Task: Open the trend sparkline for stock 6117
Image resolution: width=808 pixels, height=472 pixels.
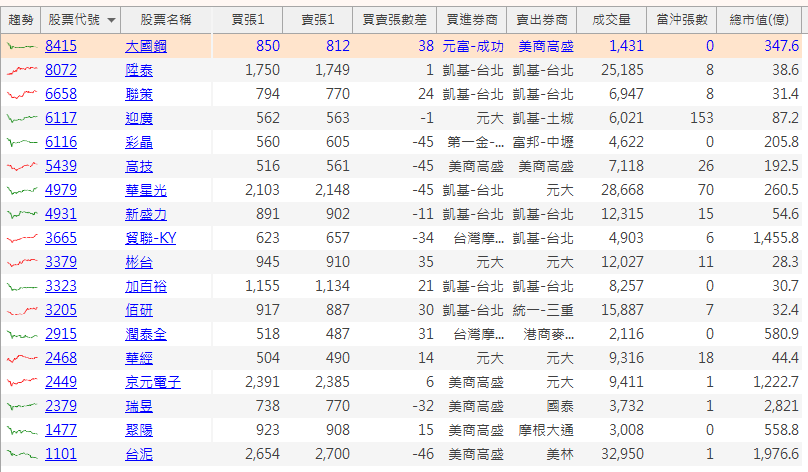Action: (x=22, y=119)
